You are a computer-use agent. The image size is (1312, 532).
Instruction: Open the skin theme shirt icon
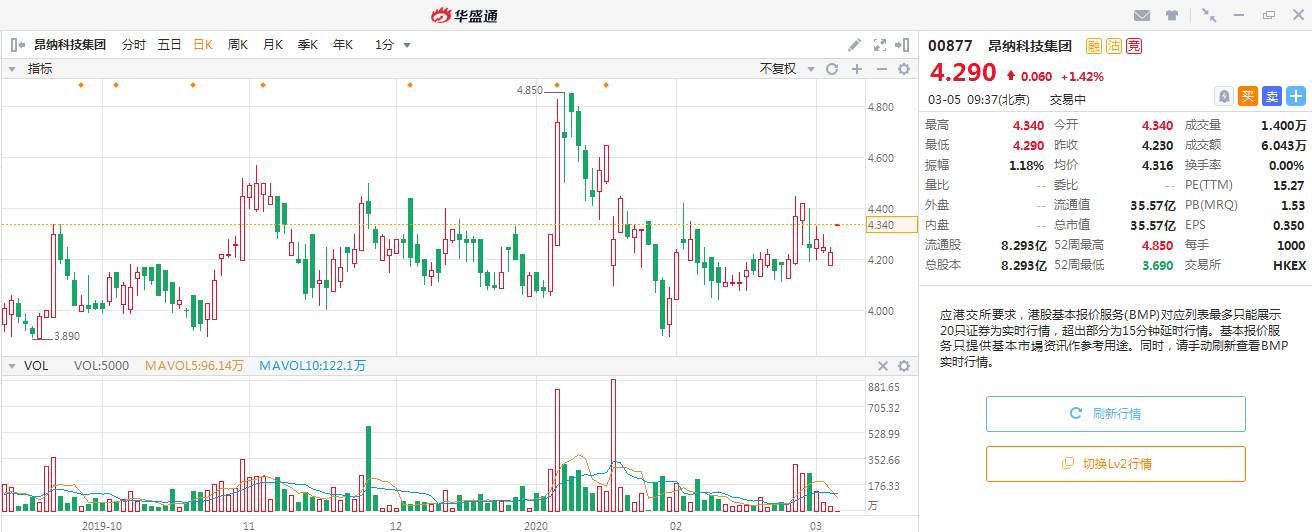coord(1172,15)
